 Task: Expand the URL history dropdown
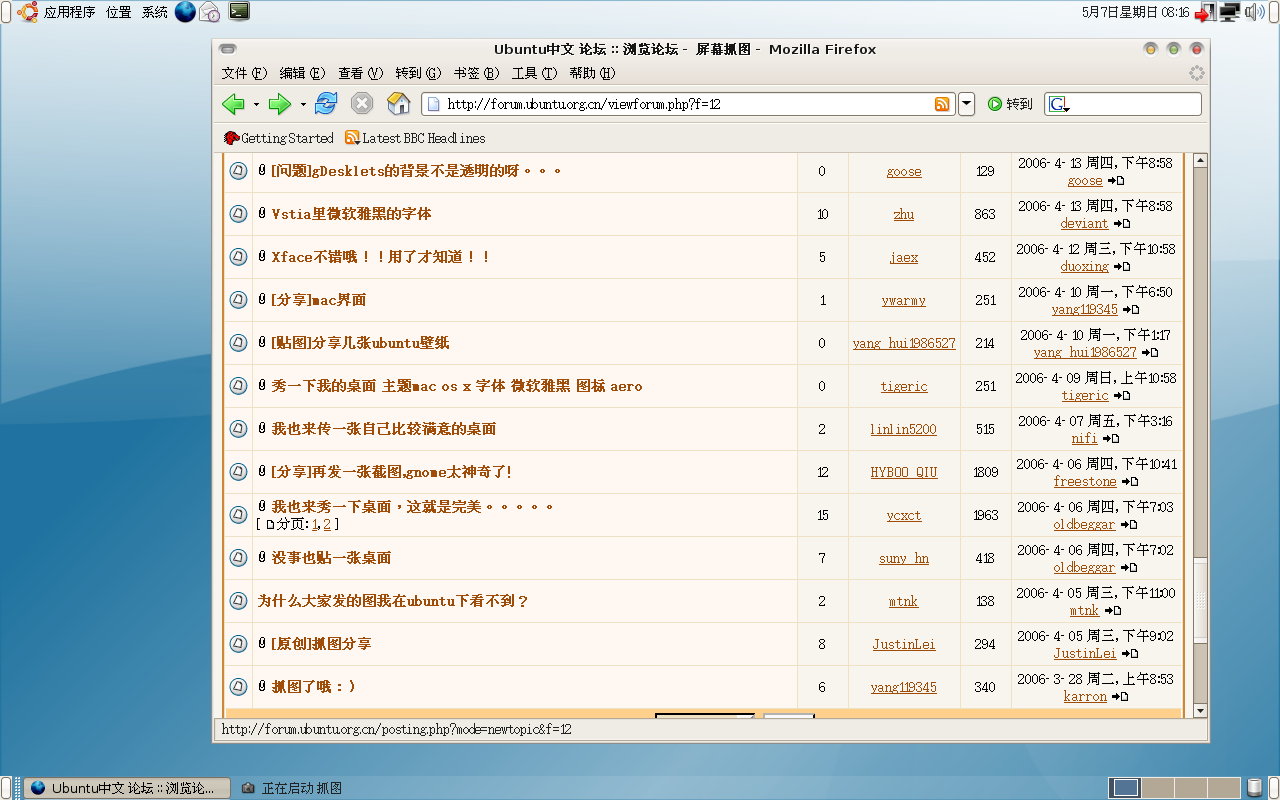click(966, 104)
